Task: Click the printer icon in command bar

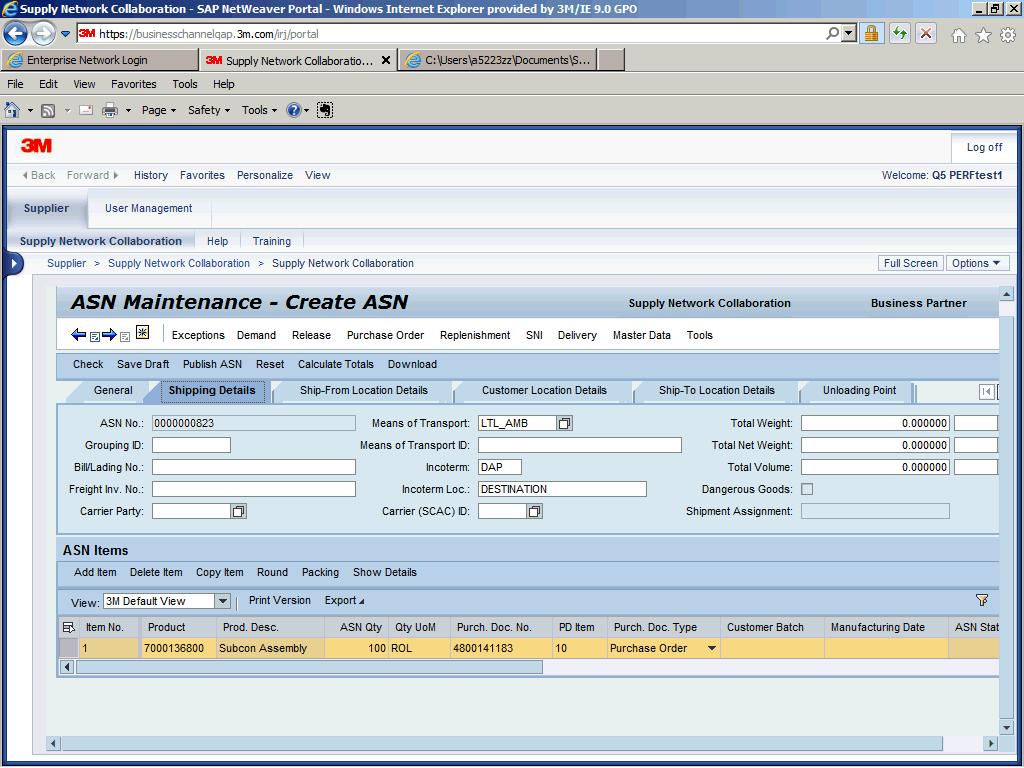Action: tap(110, 110)
